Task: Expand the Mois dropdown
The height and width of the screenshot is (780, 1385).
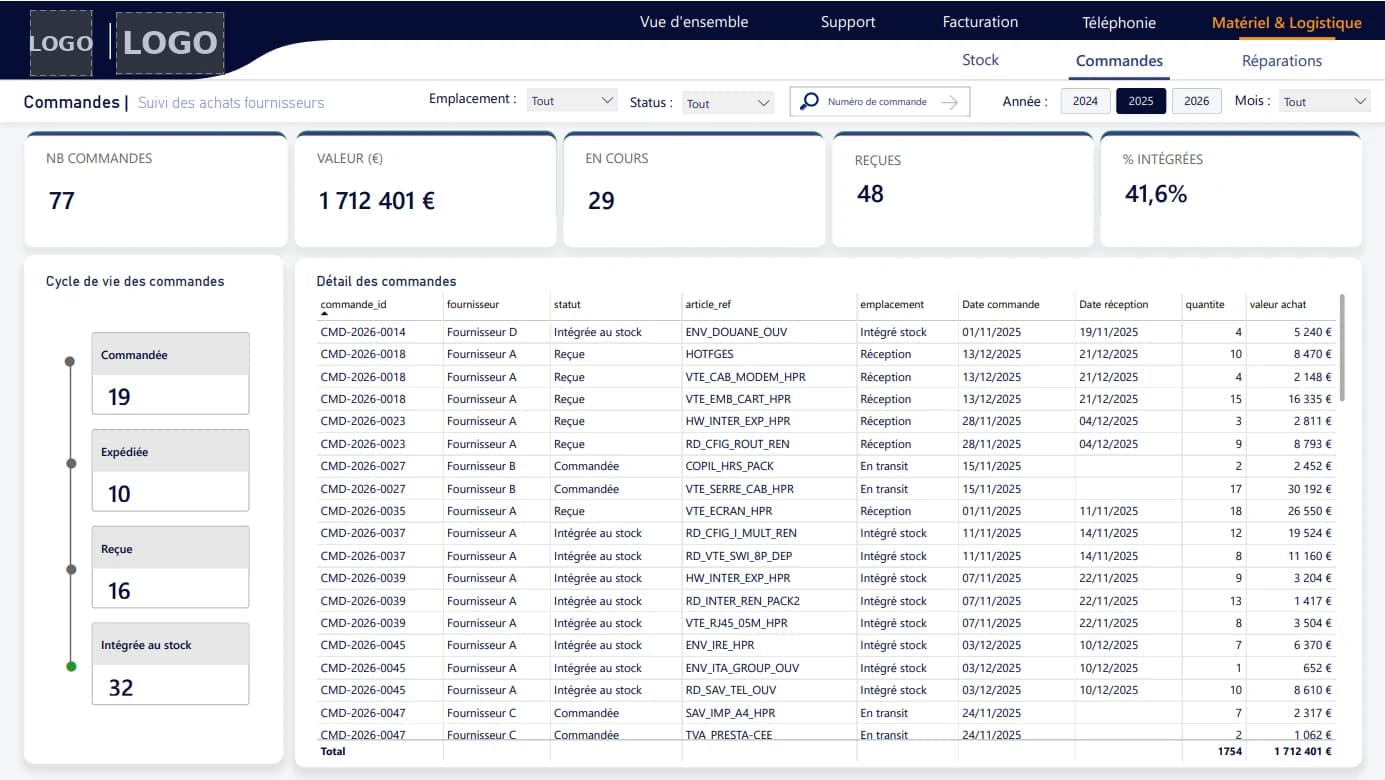Action: pyautogui.click(x=1324, y=101)
